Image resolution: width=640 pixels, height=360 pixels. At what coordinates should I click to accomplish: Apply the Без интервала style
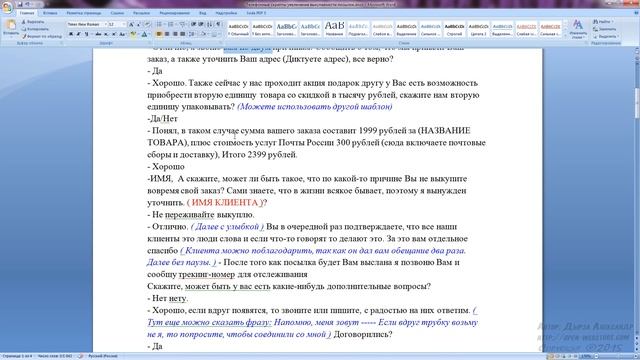262,29
